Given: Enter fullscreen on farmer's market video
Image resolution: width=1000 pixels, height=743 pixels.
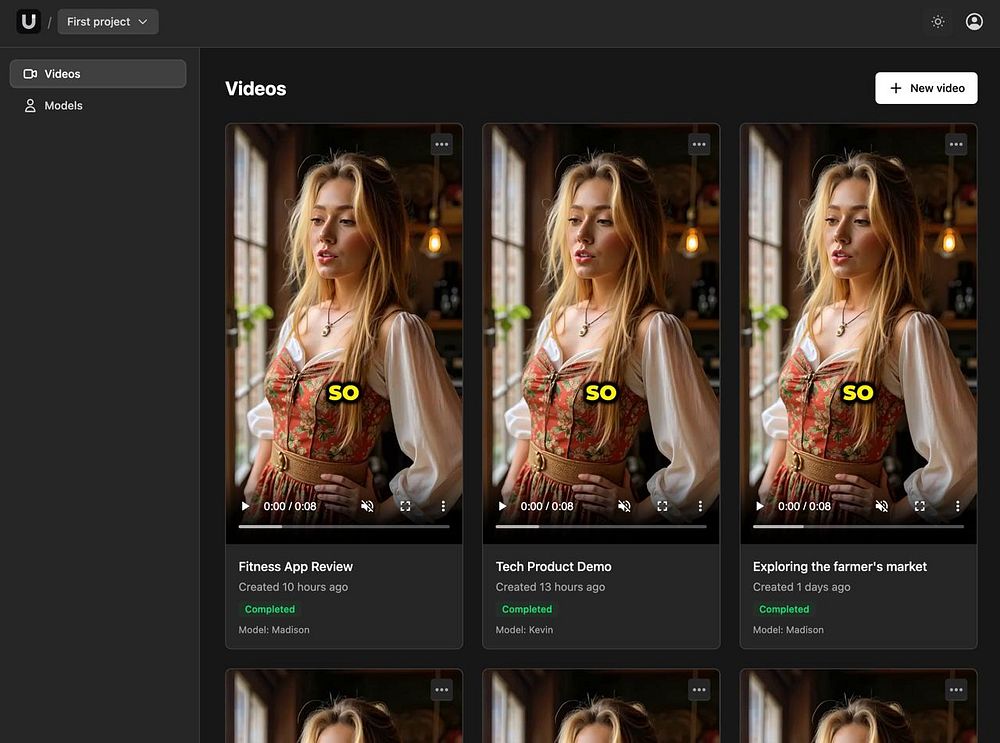Looking at the screenshot, I should tap(920, 506).
